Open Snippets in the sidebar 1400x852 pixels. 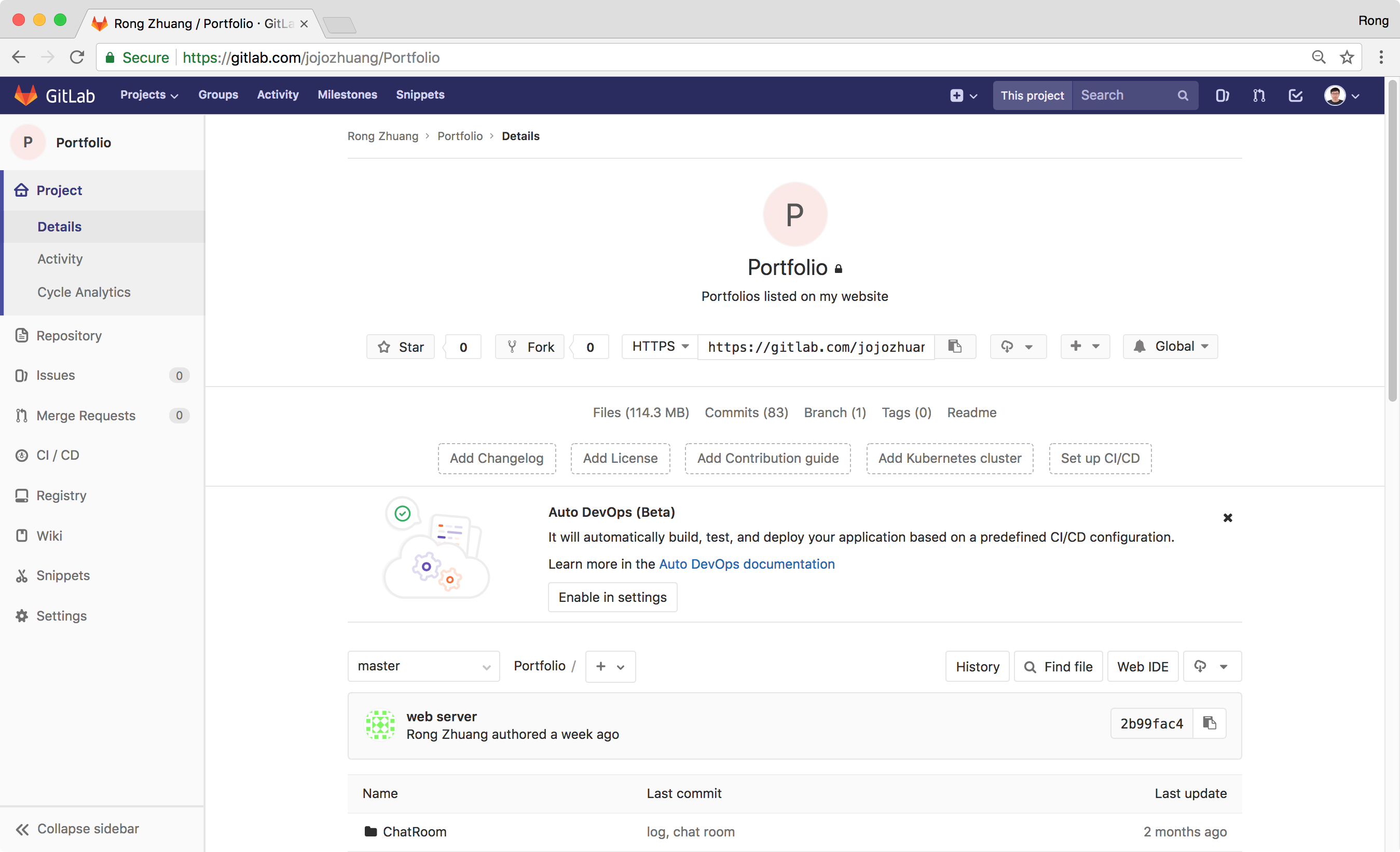coord(62,575)
